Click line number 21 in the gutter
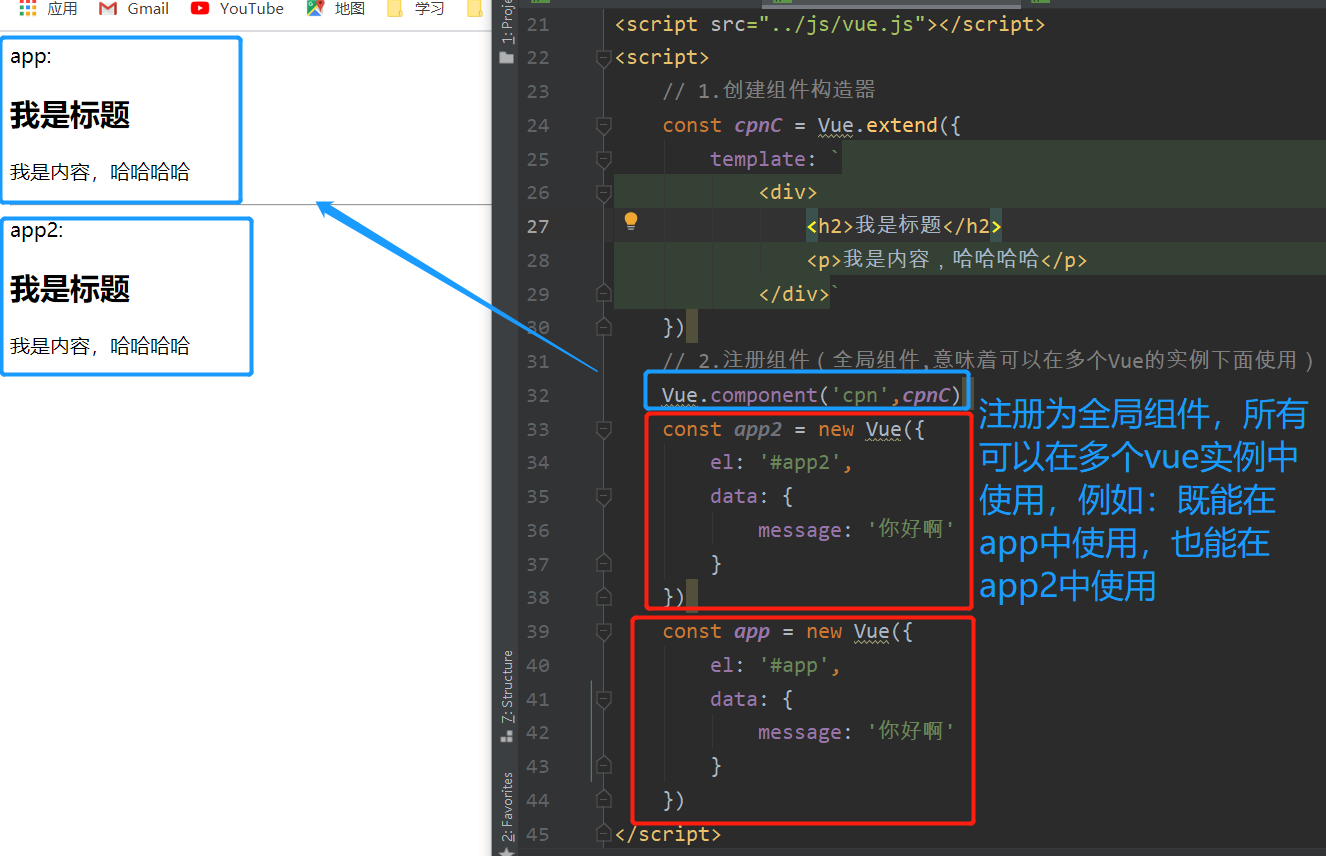1326x856 pixels. coord(538,24)
